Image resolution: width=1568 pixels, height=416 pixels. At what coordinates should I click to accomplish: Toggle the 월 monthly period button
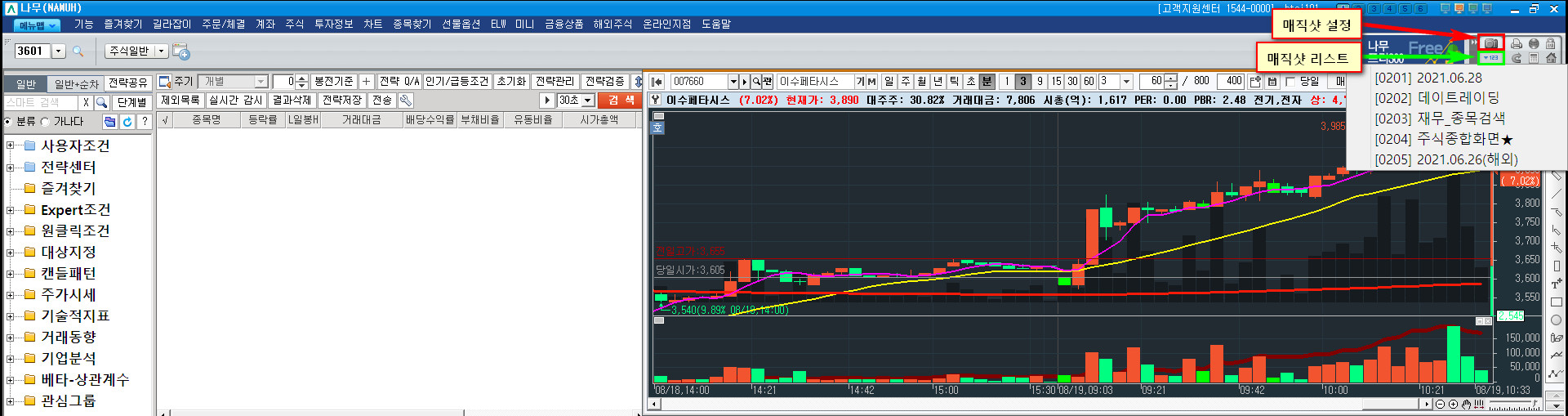click(x=921, y=82)
